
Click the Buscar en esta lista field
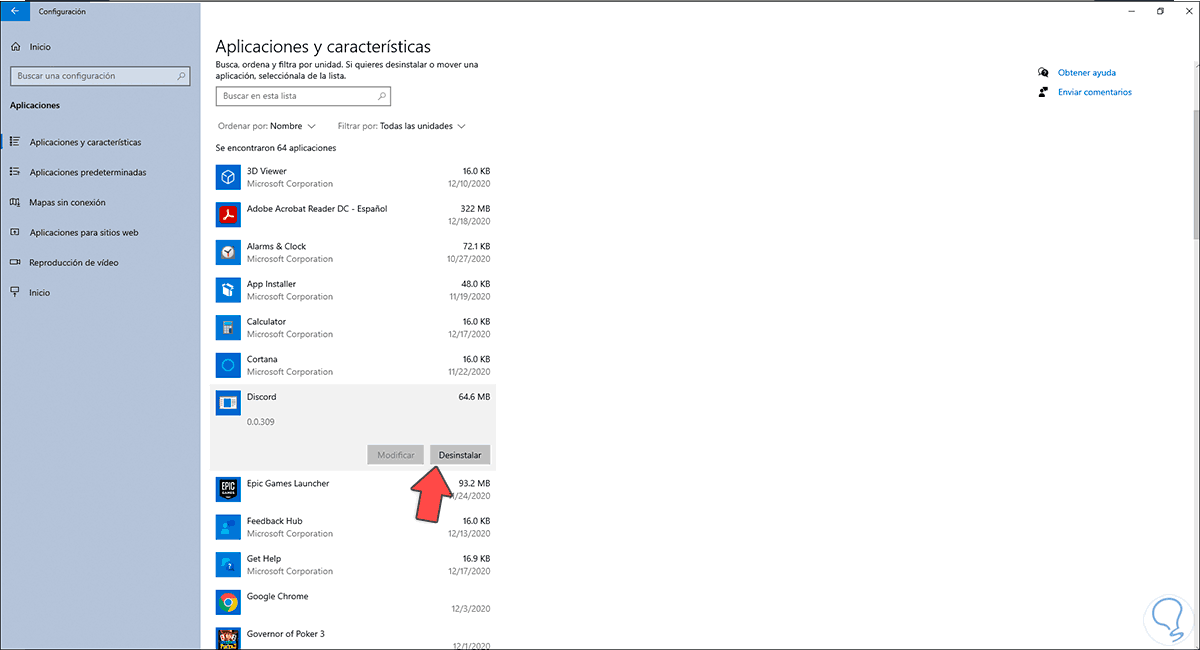[x=303, y=96]
